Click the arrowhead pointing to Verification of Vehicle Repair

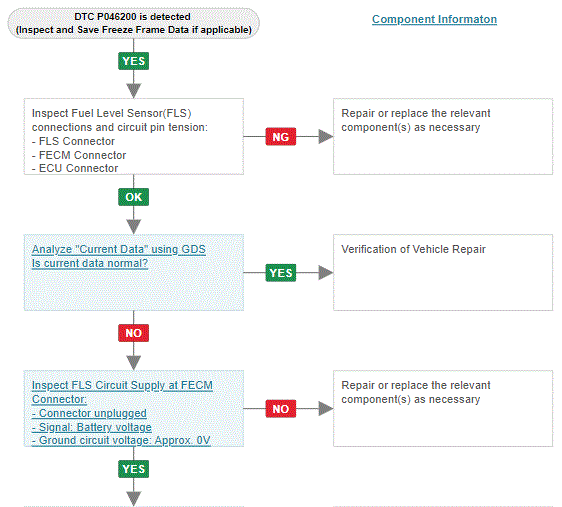325,273
